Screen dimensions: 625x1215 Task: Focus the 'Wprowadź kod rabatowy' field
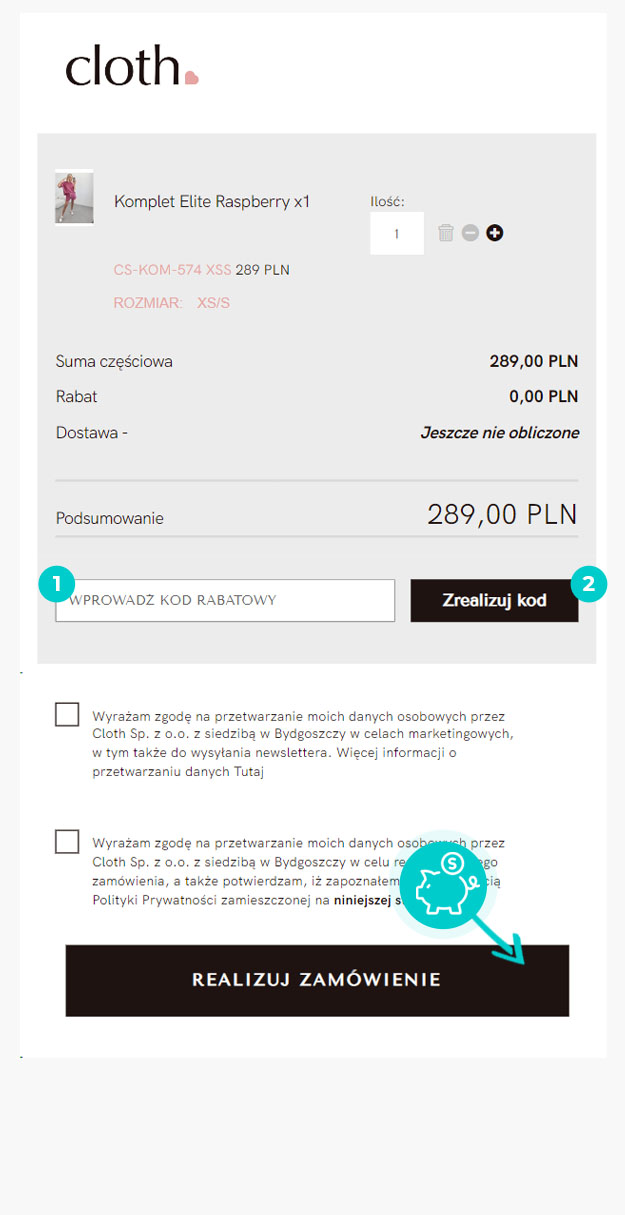pos(225,600)
